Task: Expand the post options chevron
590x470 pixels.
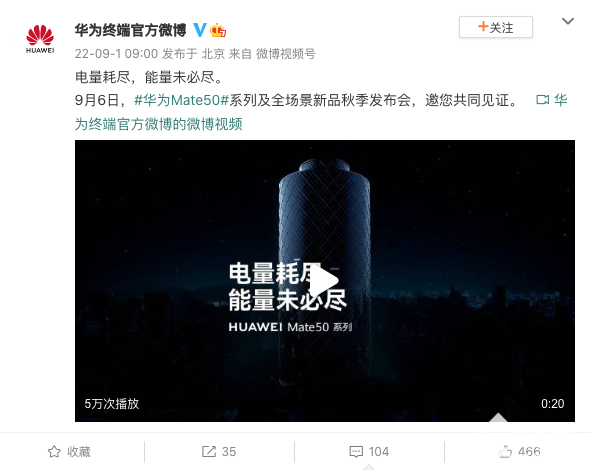Action: click(568, 21)
